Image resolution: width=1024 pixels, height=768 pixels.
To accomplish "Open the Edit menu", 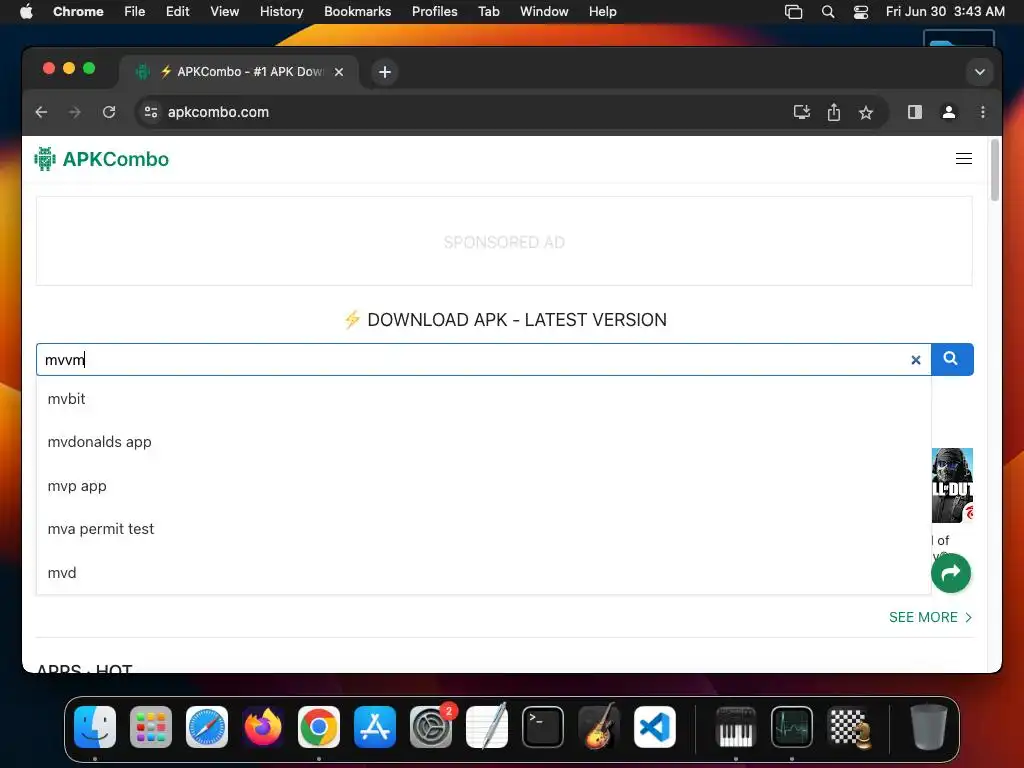I will pos(178,12).
